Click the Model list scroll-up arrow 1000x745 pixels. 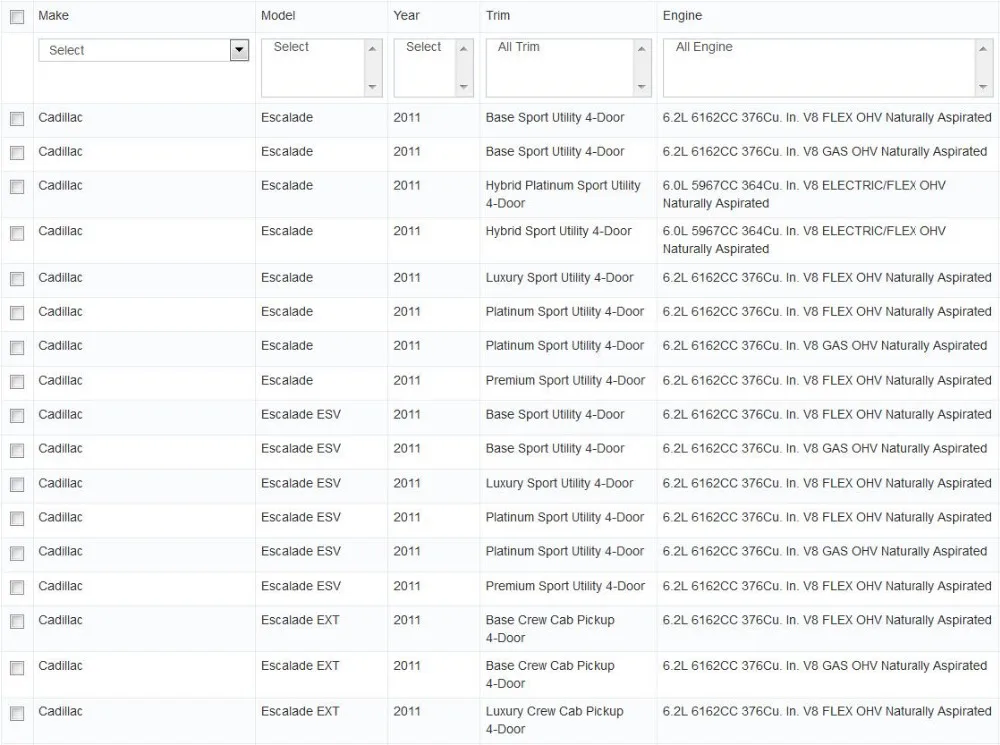[x=372, y=48]
